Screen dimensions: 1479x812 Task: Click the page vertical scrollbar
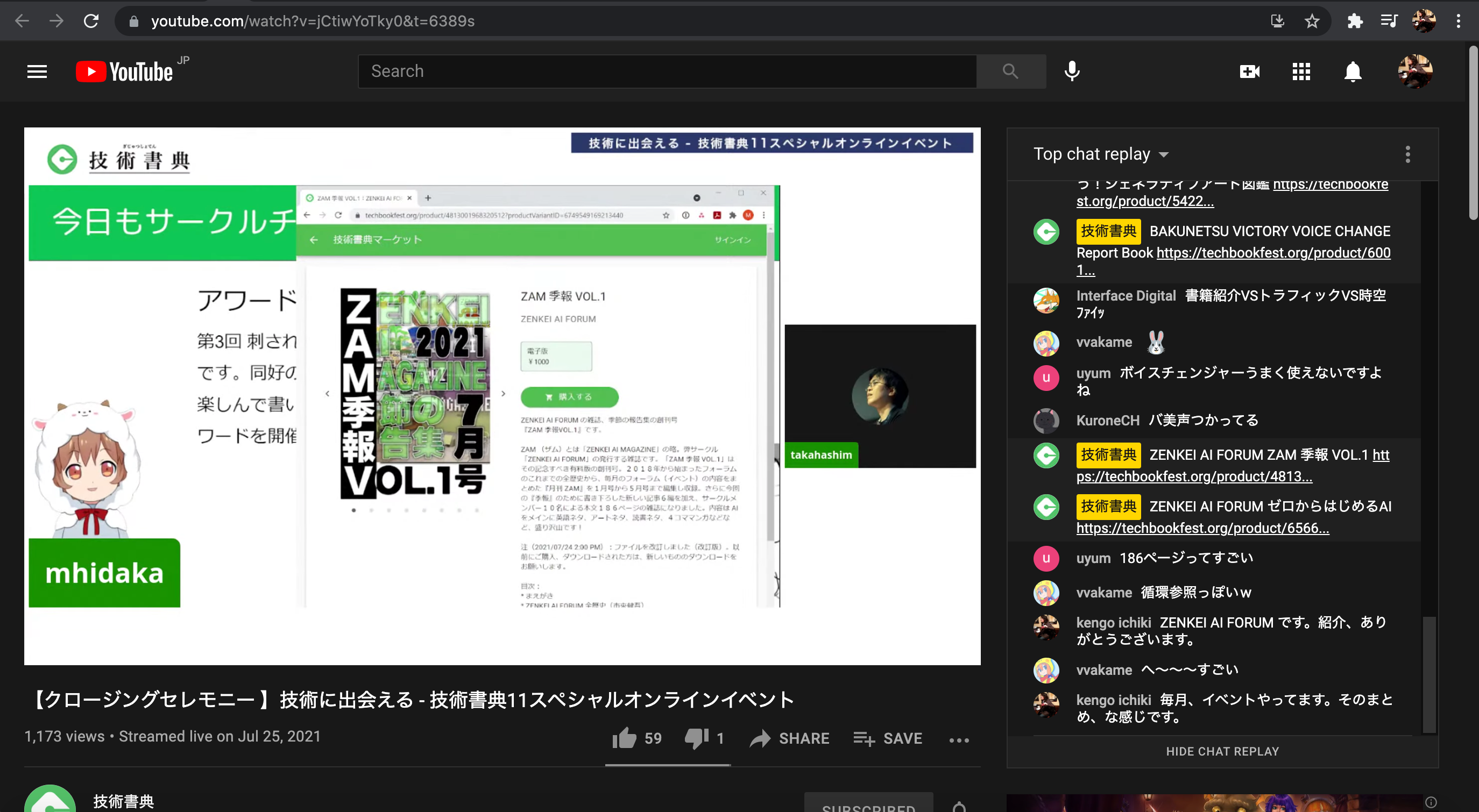(1473, 132)
